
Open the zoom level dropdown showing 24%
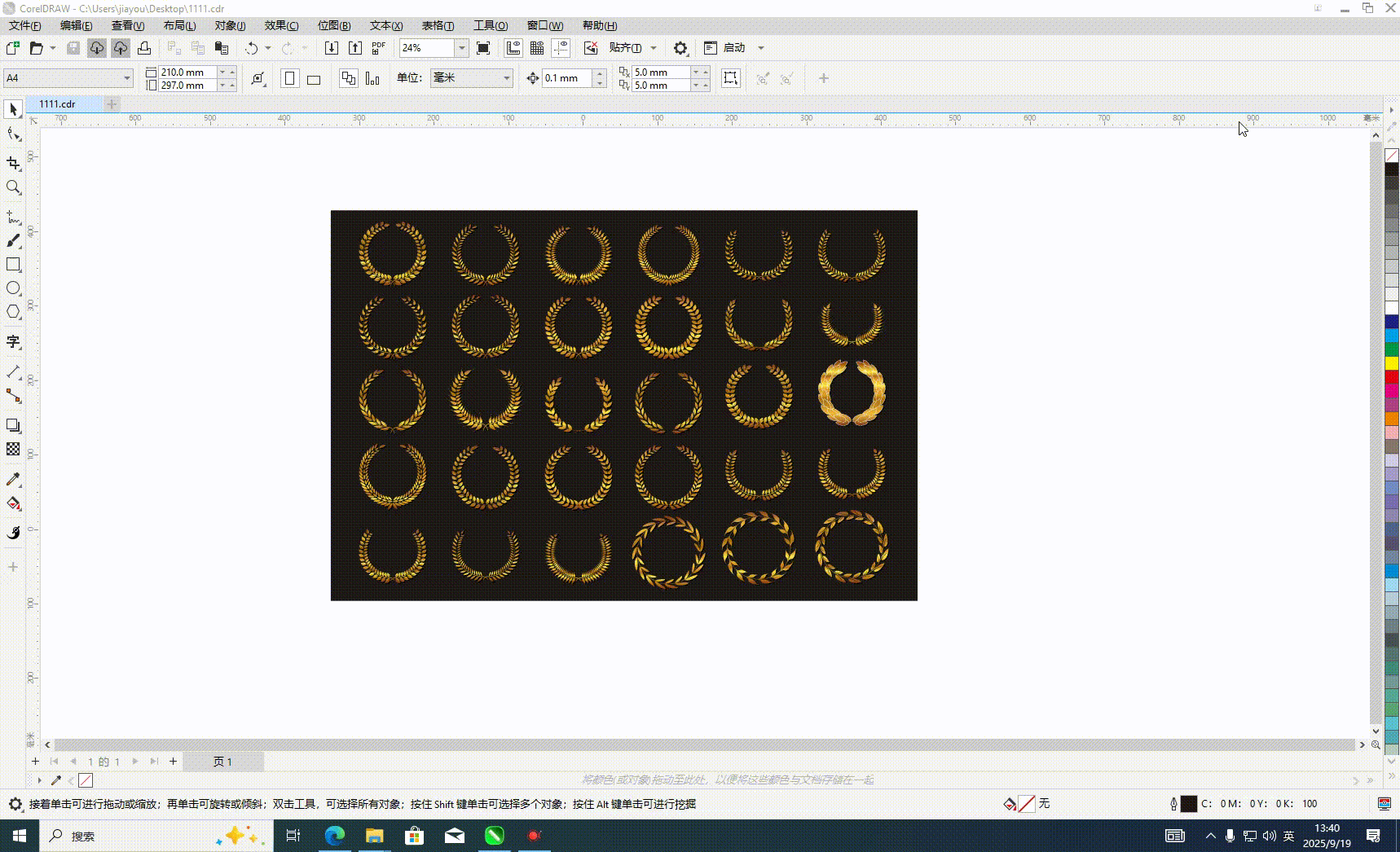click(x=461, y=48)
